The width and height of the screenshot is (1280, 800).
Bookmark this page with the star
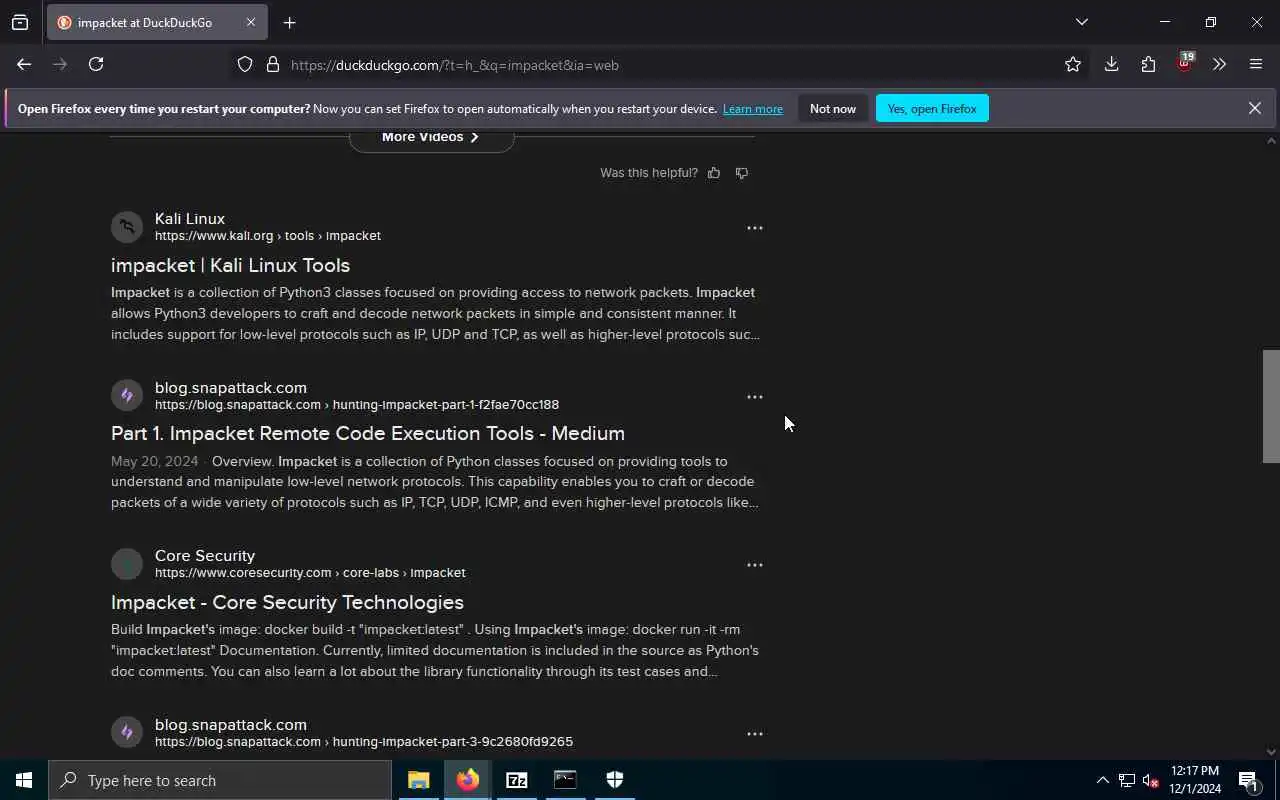[x=1073, y=64]
